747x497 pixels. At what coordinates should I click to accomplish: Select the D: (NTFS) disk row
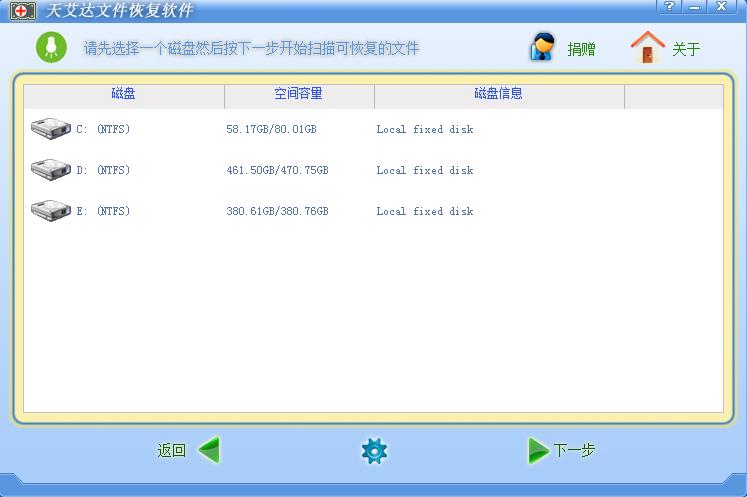(373, 170)
